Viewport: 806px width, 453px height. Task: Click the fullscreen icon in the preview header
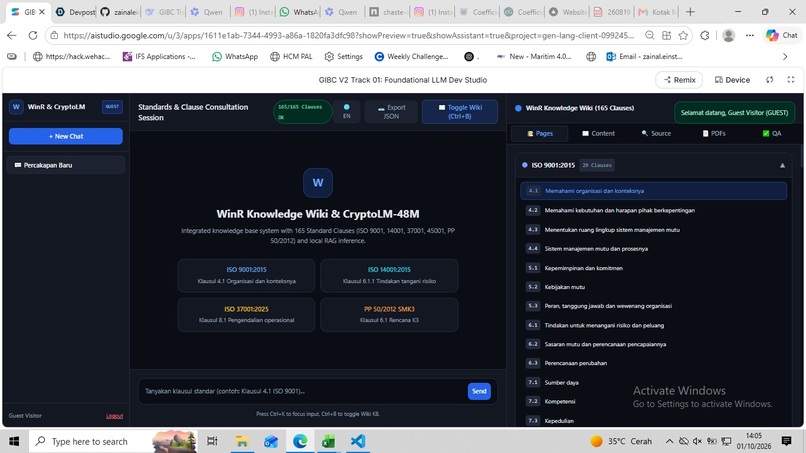(791, 80)
